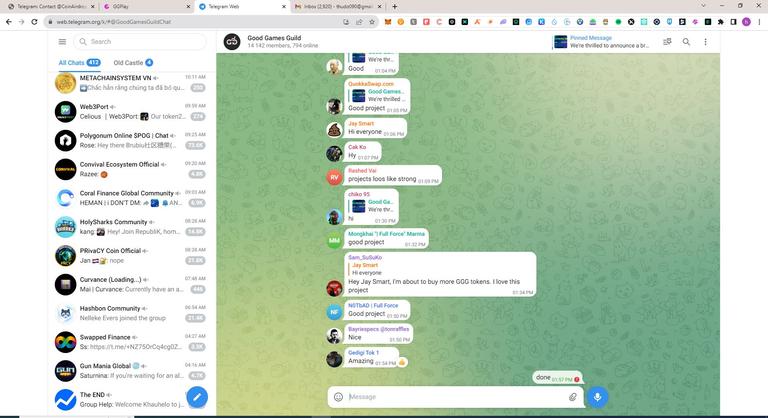Open the HolySharks Community chat
This screenshot has height=418, width=768.
pos(131,227)
